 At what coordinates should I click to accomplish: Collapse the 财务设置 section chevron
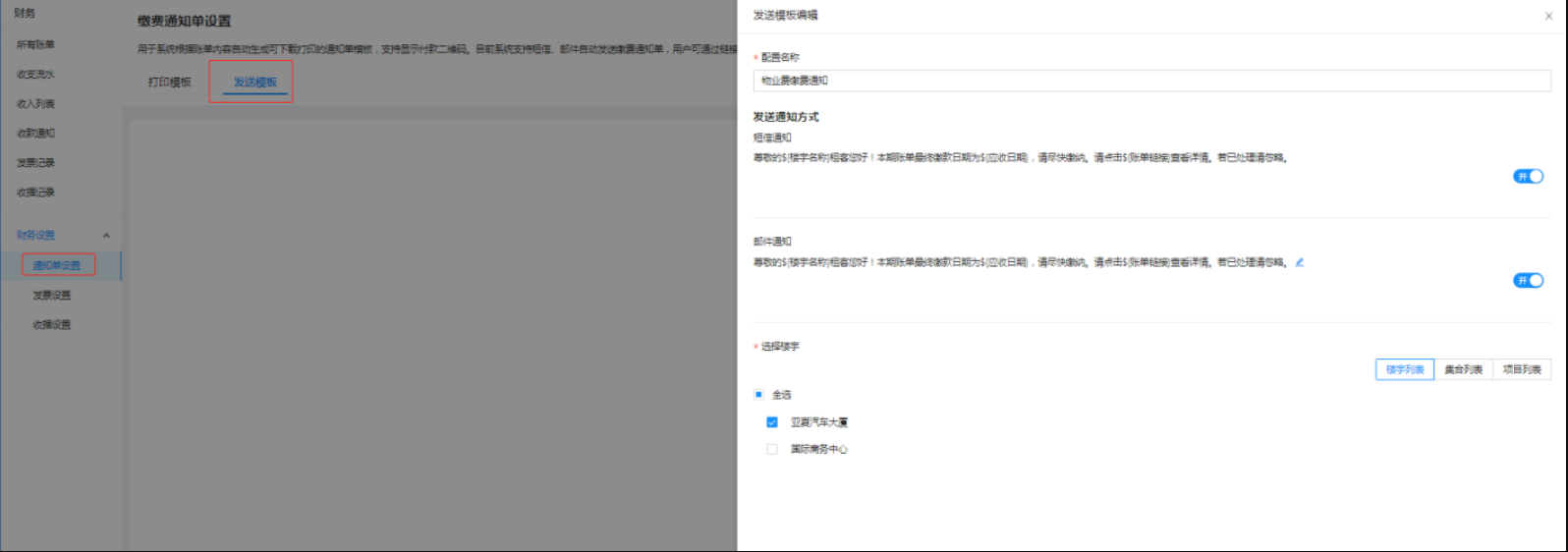pos(106,236)
